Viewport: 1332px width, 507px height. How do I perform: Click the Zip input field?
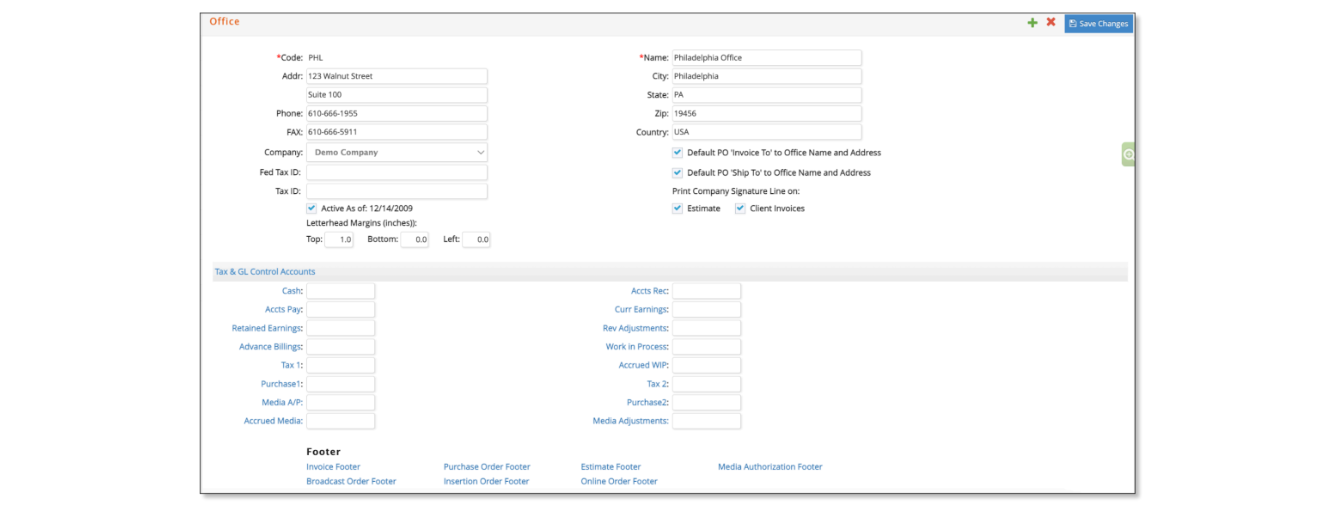pos(766,114)
